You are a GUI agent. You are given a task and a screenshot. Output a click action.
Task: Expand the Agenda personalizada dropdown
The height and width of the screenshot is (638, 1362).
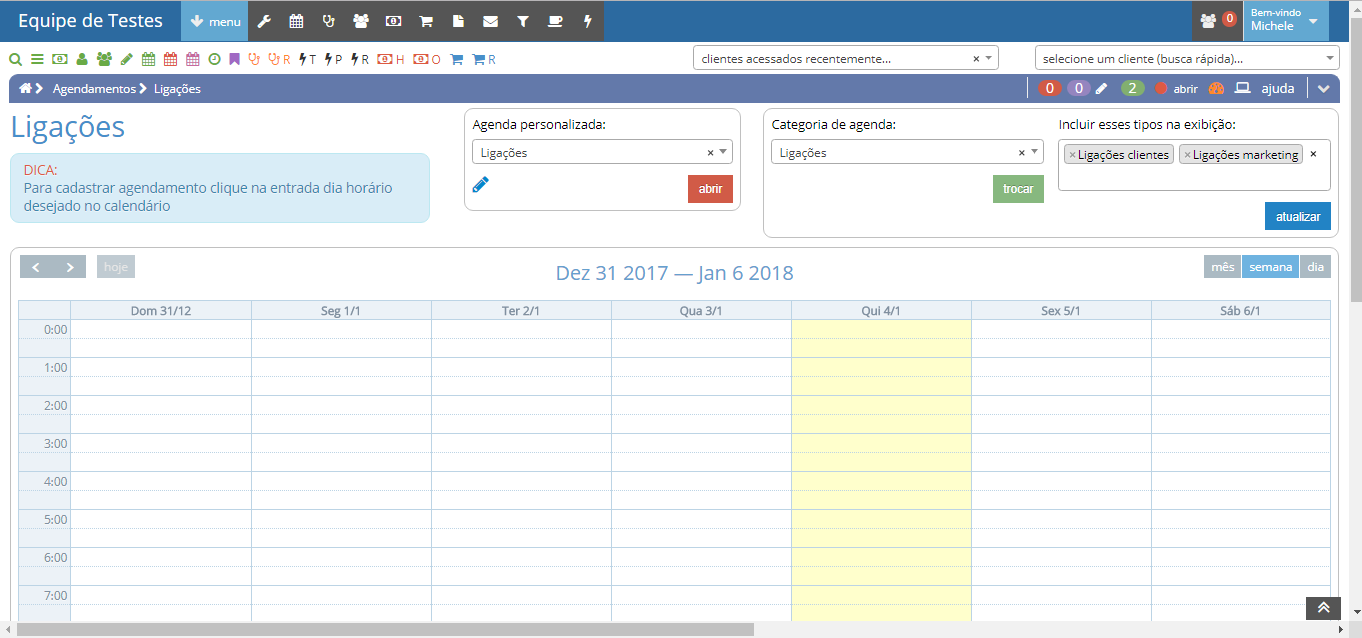[722, 153]
